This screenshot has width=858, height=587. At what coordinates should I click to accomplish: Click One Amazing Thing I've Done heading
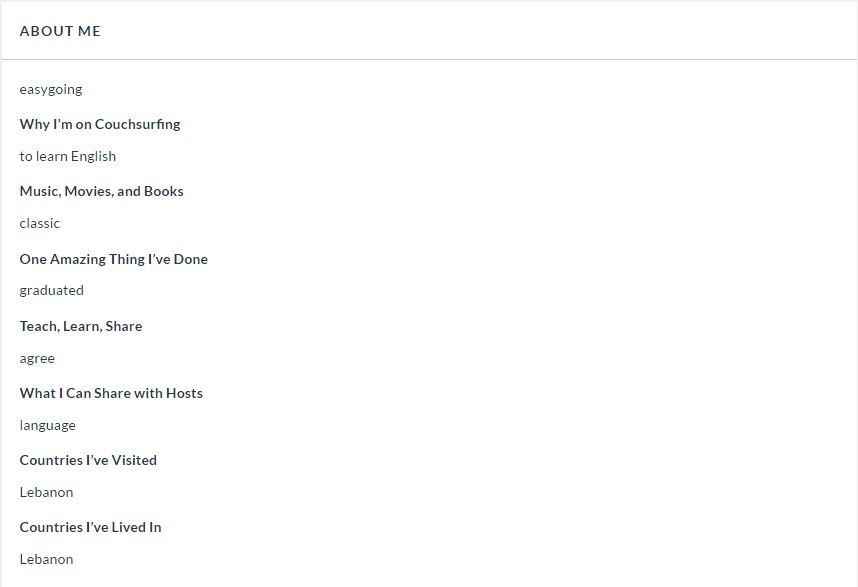(x=114, y=259)
